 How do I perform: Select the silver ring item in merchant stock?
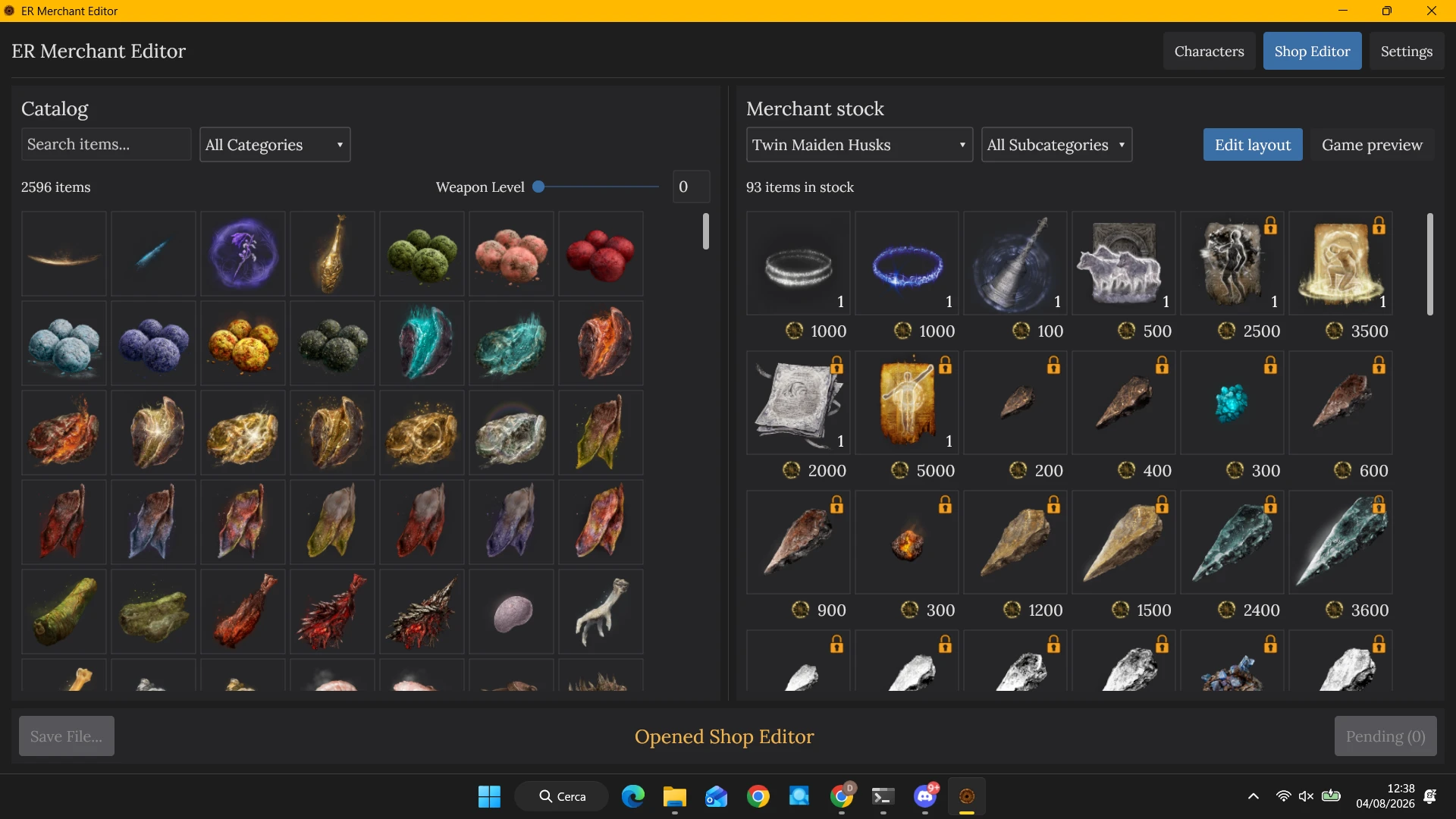point(799,262)
